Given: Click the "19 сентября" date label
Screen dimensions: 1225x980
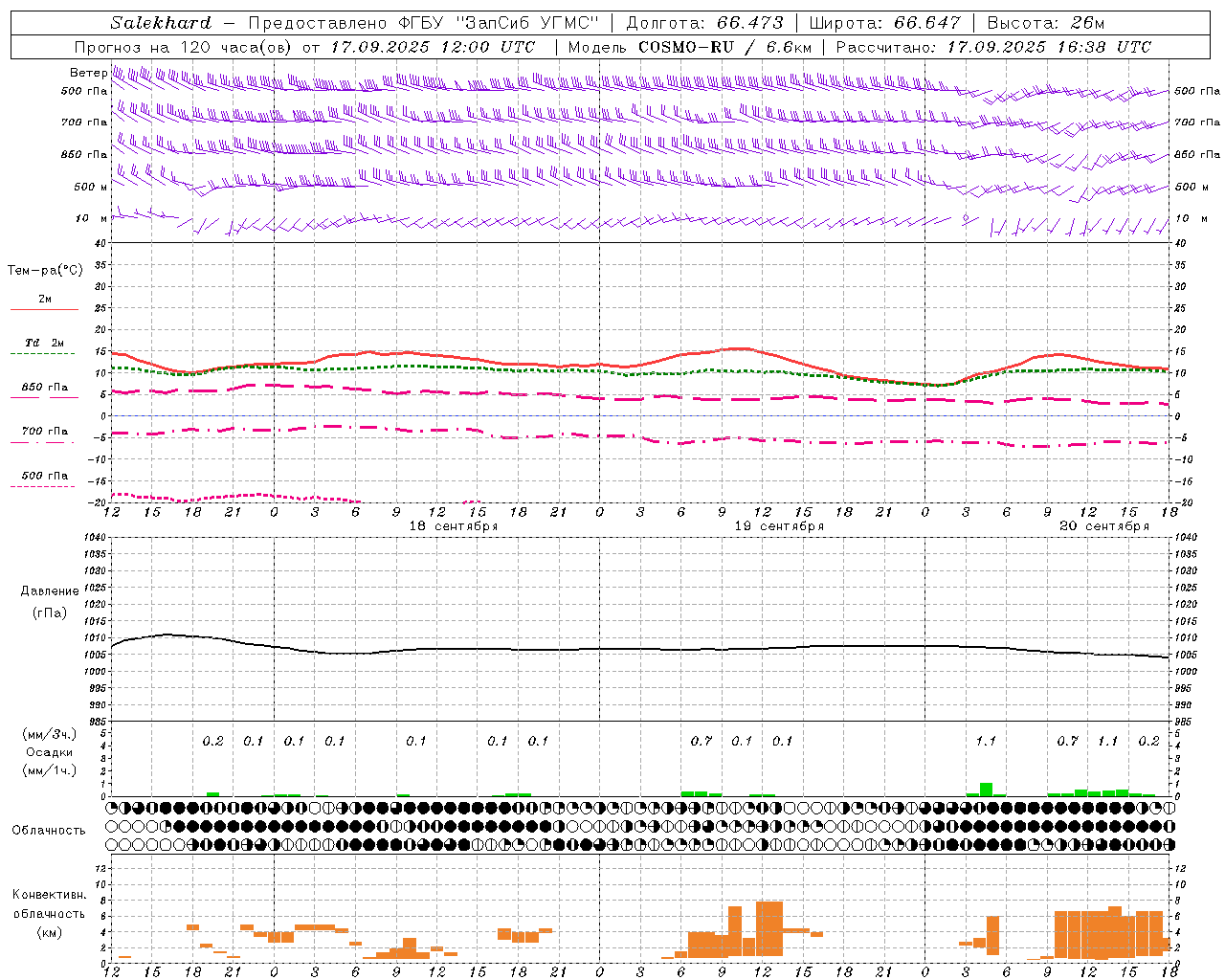Looking at the screenshot, I should click(779, 526).
